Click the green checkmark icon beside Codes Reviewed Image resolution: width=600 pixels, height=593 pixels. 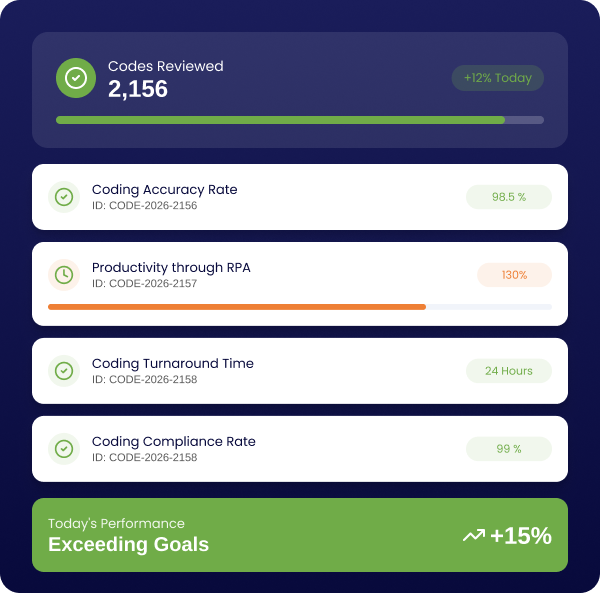point(76,78)
